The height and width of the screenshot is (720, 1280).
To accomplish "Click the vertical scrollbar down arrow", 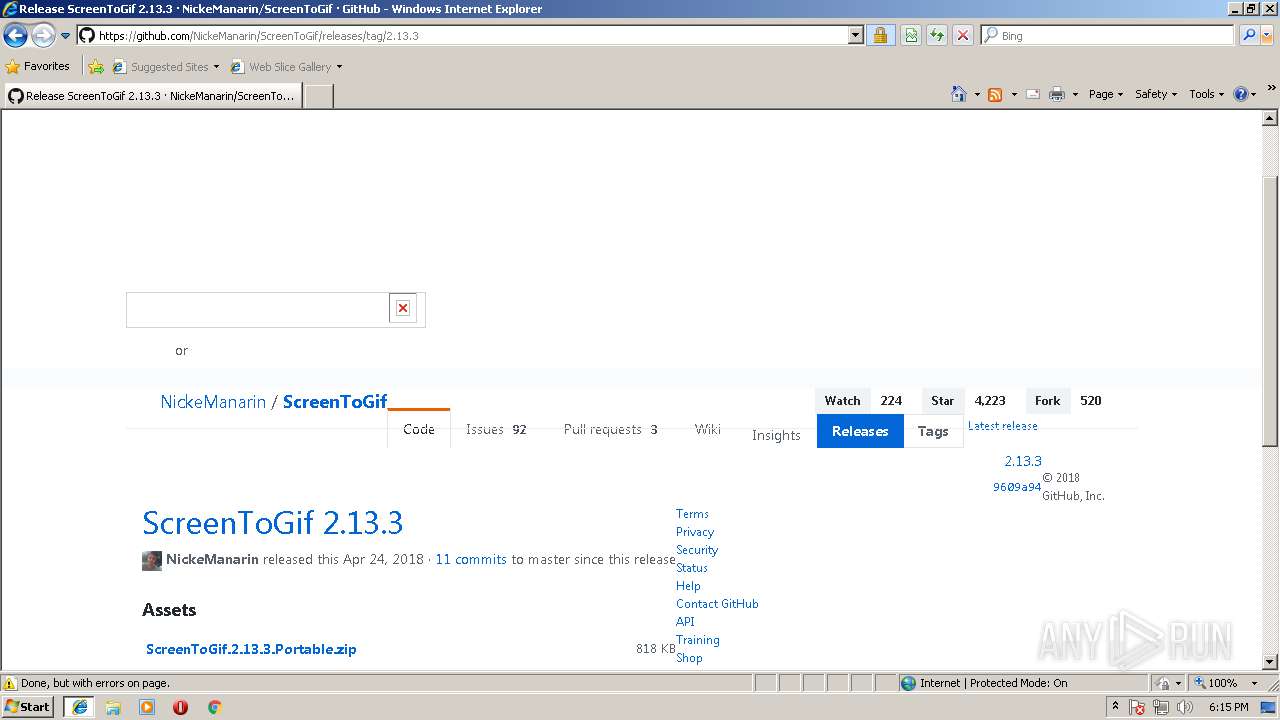I will coord(1270,661).
